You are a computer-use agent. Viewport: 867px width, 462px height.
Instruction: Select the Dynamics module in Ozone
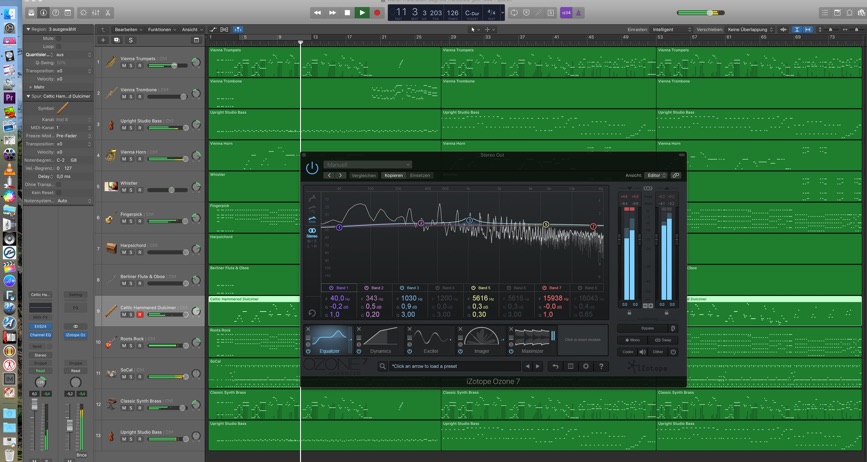pyautogui.click(x=380, y=340)
